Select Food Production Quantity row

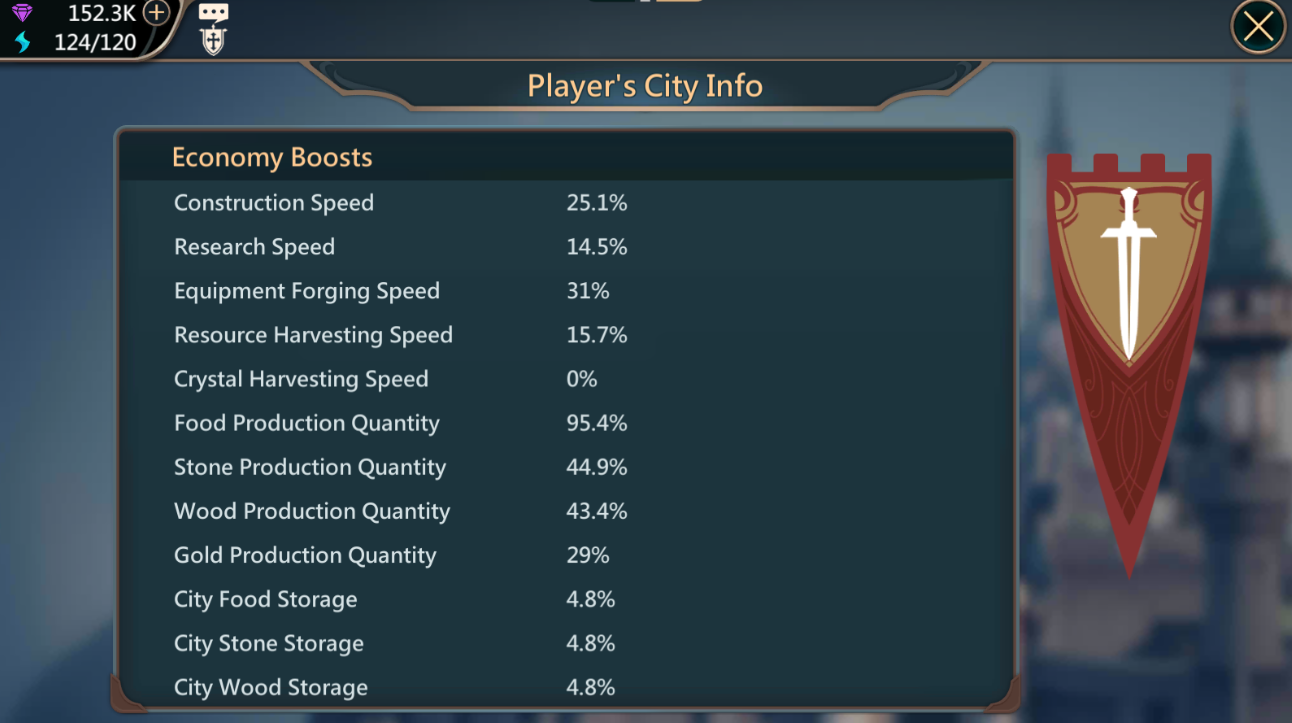[x=566, y=423]
